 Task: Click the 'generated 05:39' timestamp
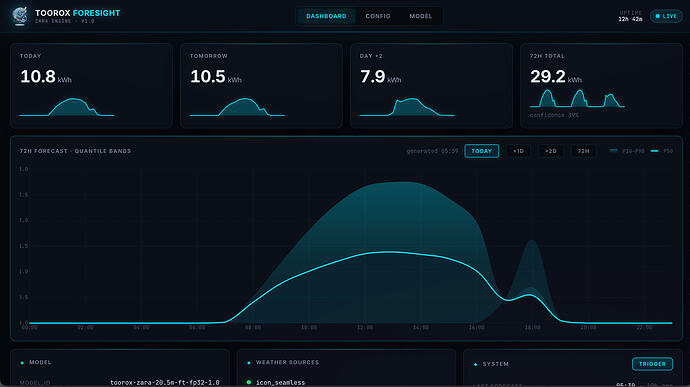[432, 151]
